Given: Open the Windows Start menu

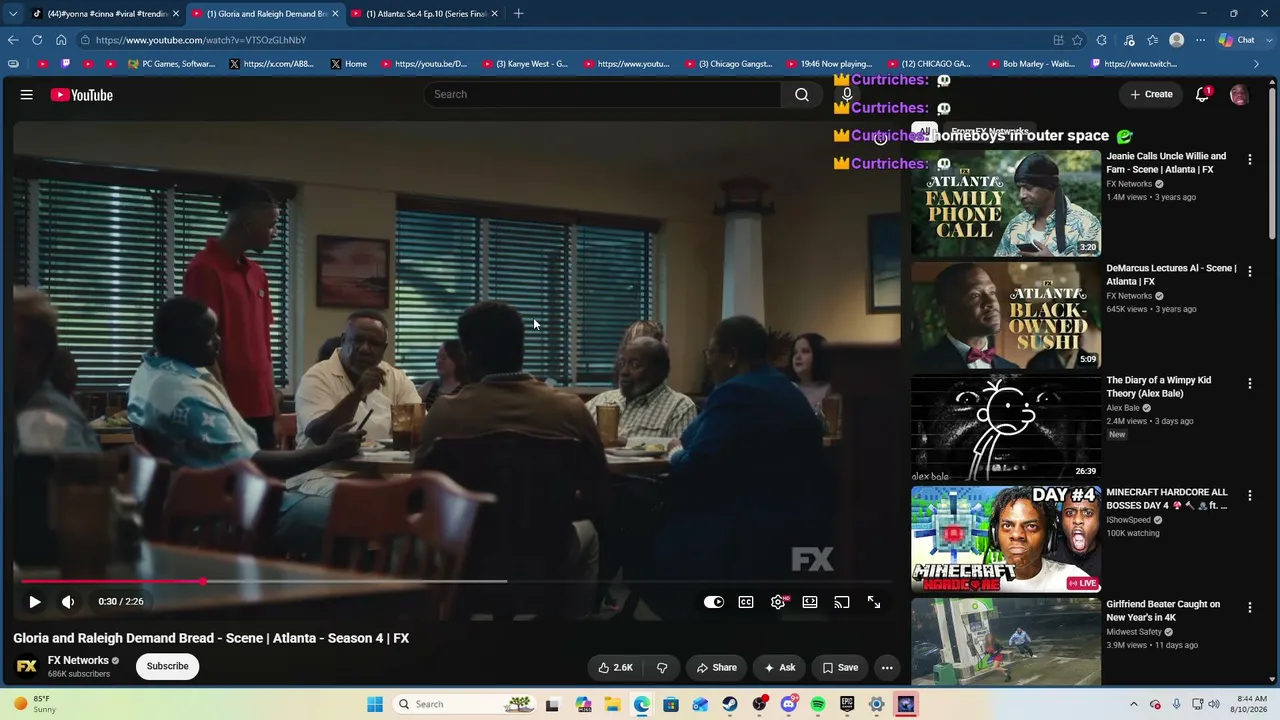Looking at the screenshot, I should click(x=375, y=704).
